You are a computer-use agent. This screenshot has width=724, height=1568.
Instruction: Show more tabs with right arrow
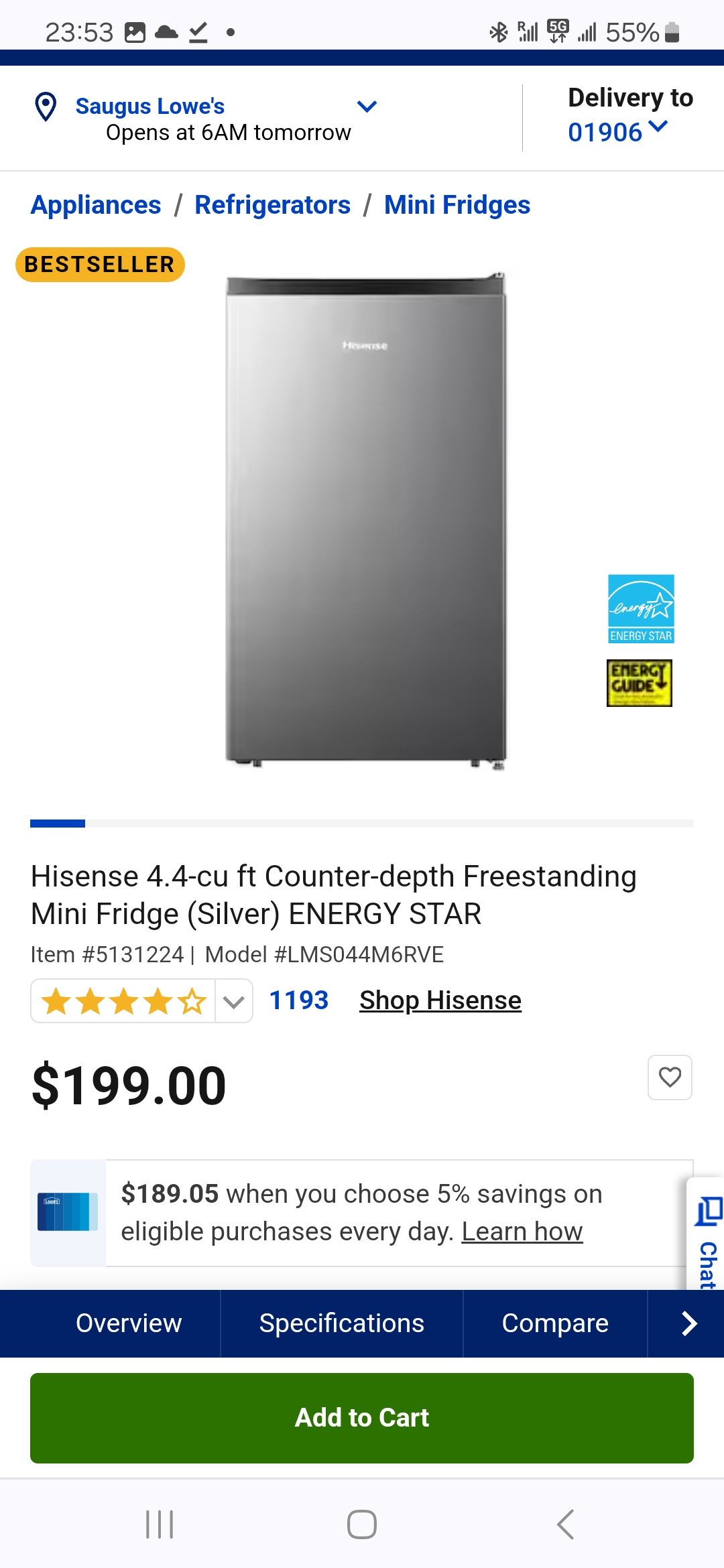point(688,1323)
